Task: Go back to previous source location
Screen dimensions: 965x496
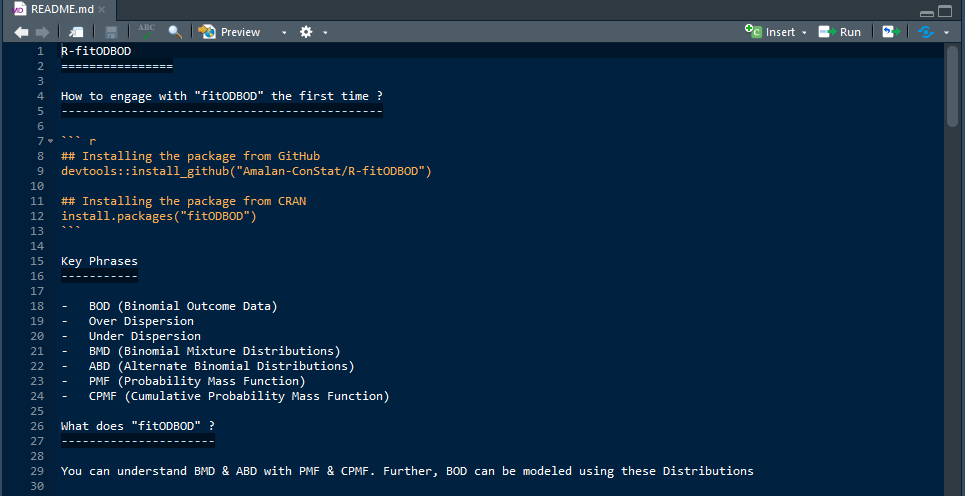Action: coord(22,32)
